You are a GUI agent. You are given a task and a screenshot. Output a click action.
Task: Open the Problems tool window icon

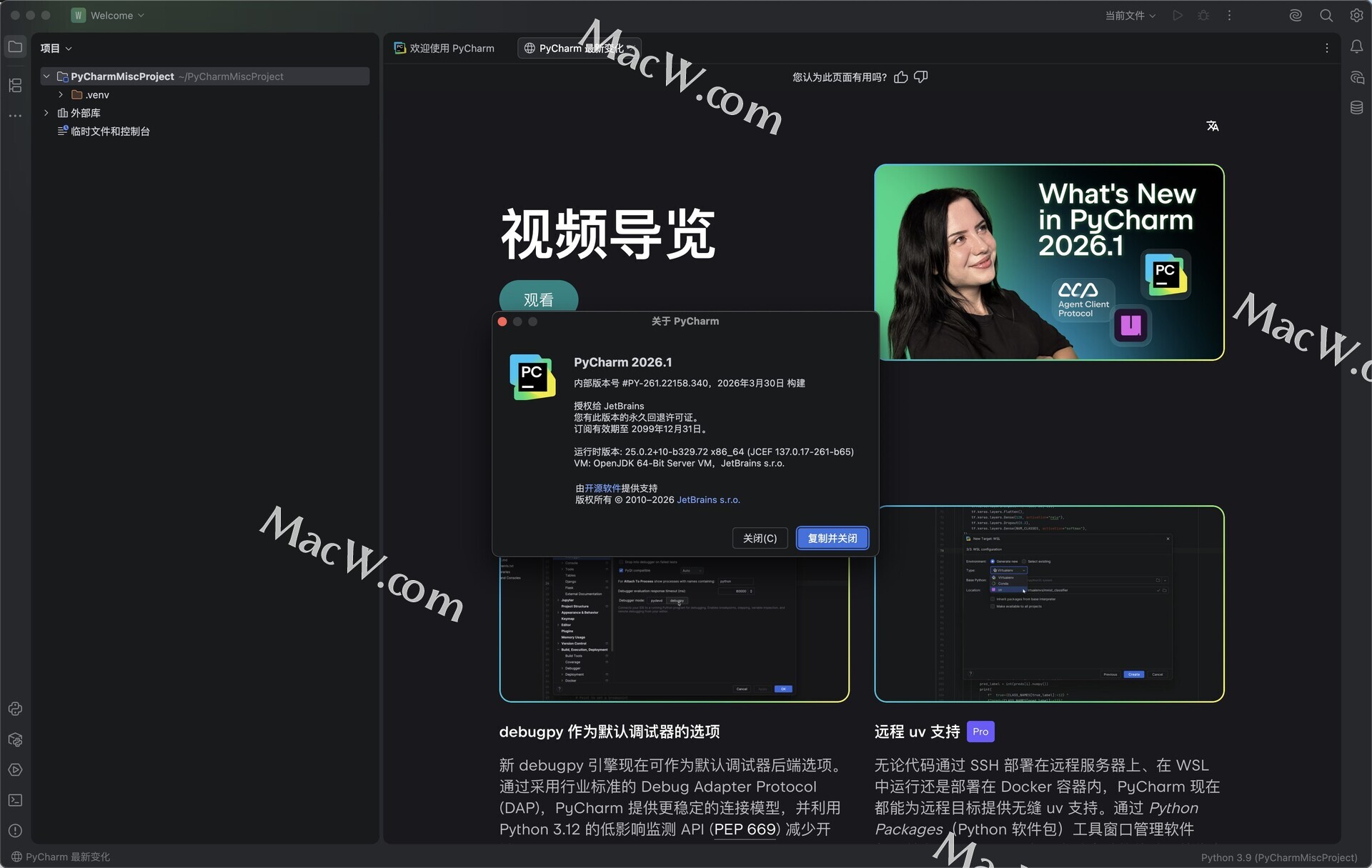15,831
